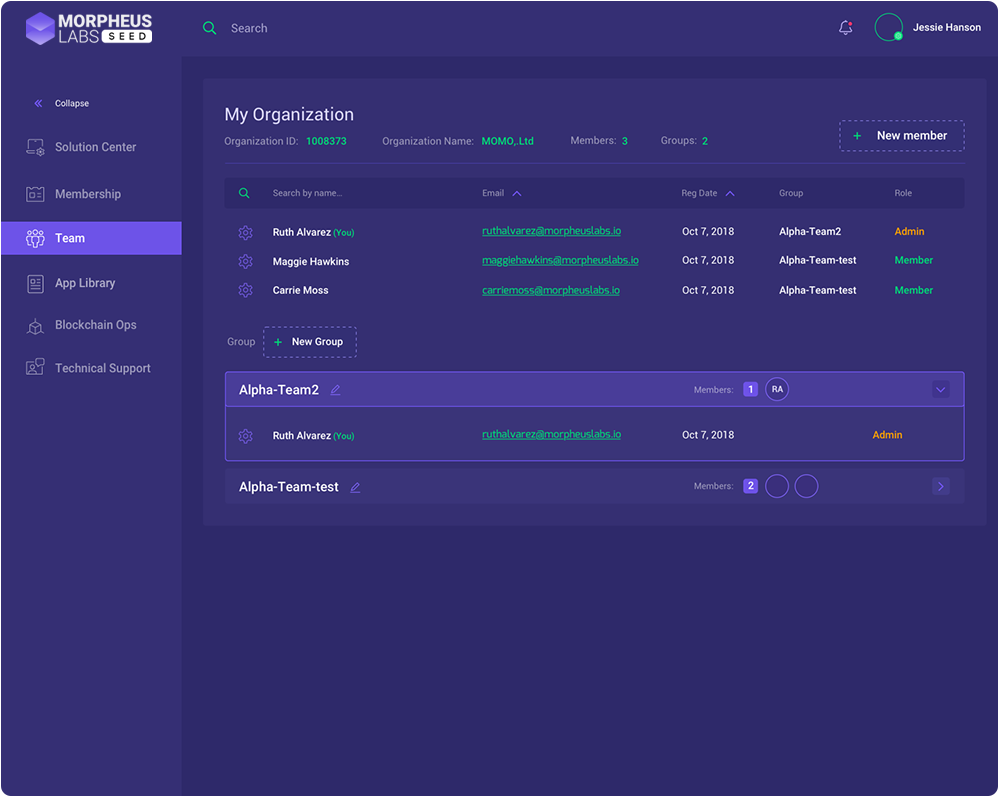Image resolution: width=1000 pixels, height=800 pixels.
Task: Click the New Group button
Action: click(x=310, y=343)
